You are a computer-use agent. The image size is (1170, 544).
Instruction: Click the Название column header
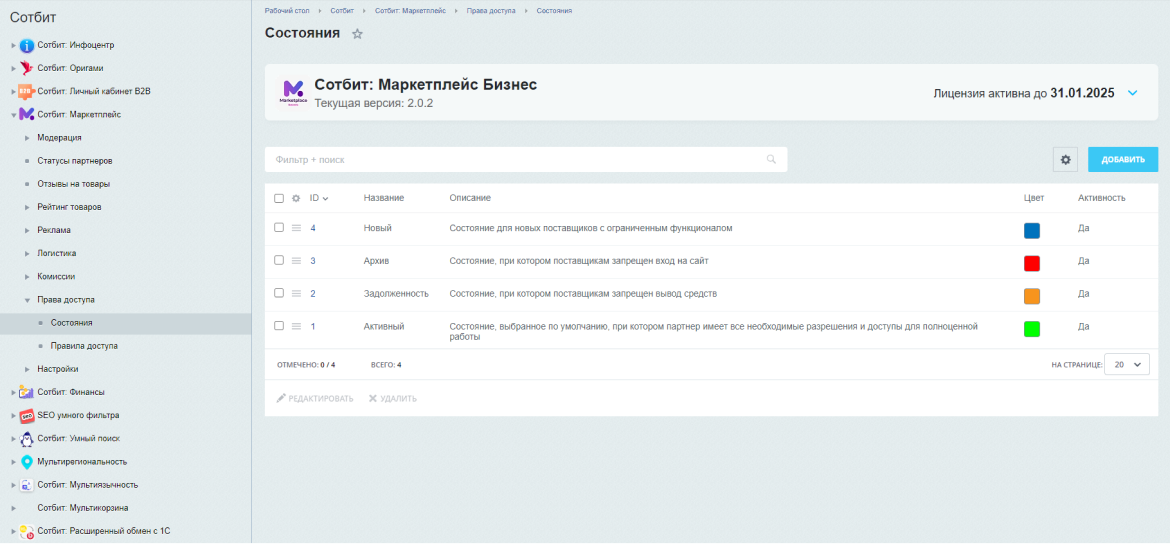tap(384, 198)
